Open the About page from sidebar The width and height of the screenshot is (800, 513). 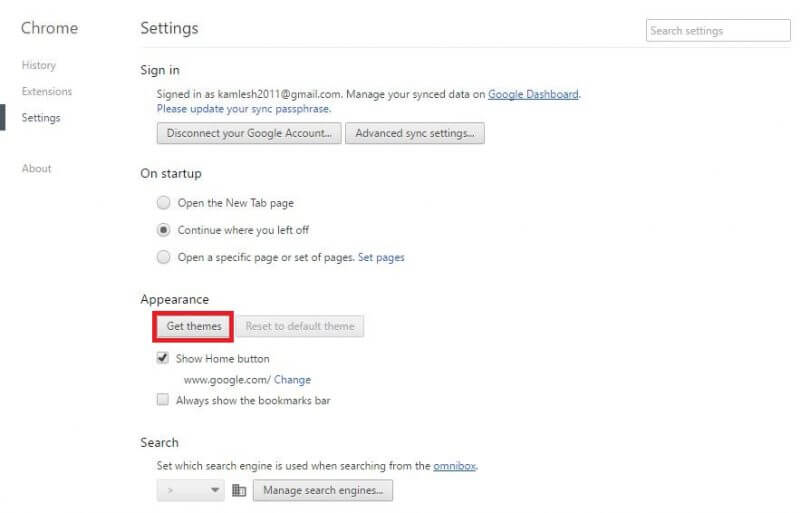coord(36,168)
